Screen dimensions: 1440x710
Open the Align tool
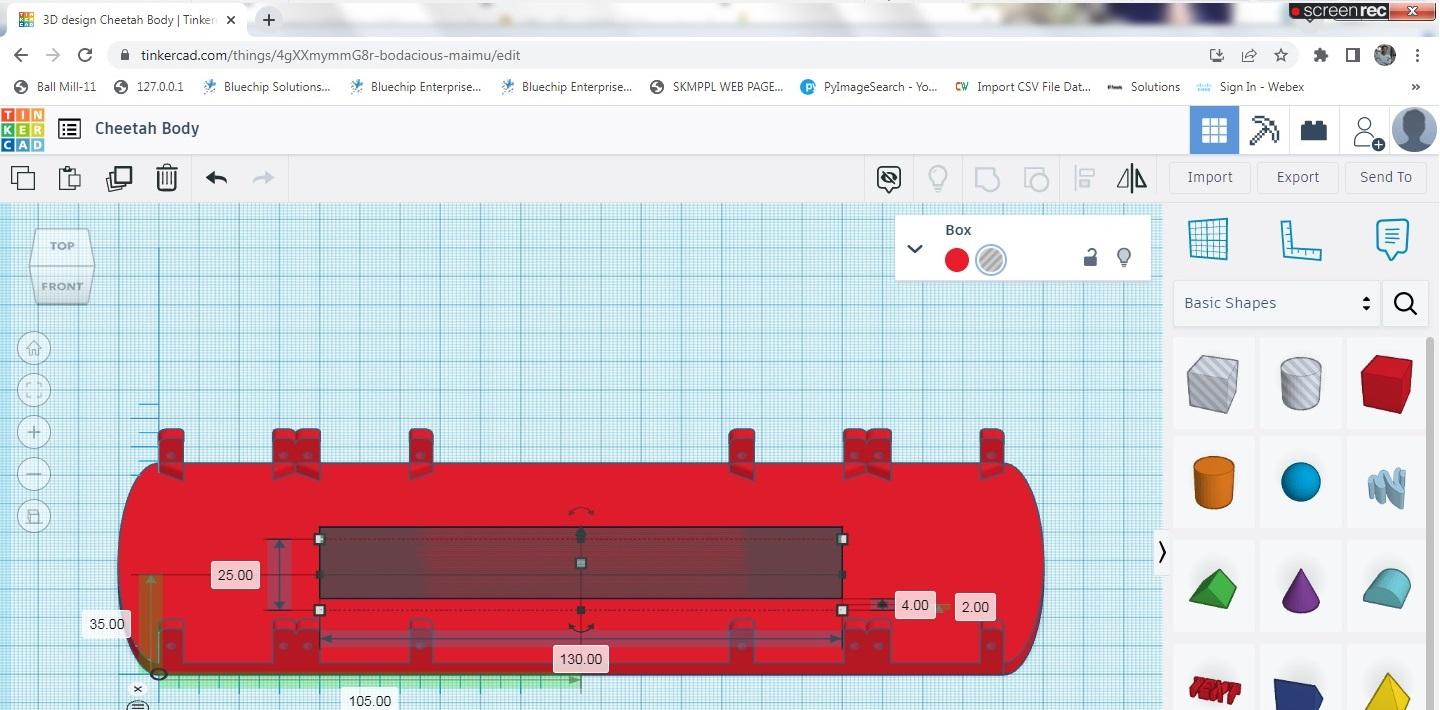pyautogui.click(x=1084, y=179)
